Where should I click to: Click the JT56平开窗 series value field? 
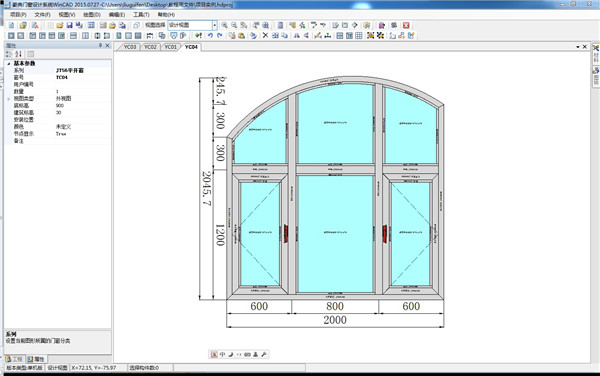pos(83,70)
